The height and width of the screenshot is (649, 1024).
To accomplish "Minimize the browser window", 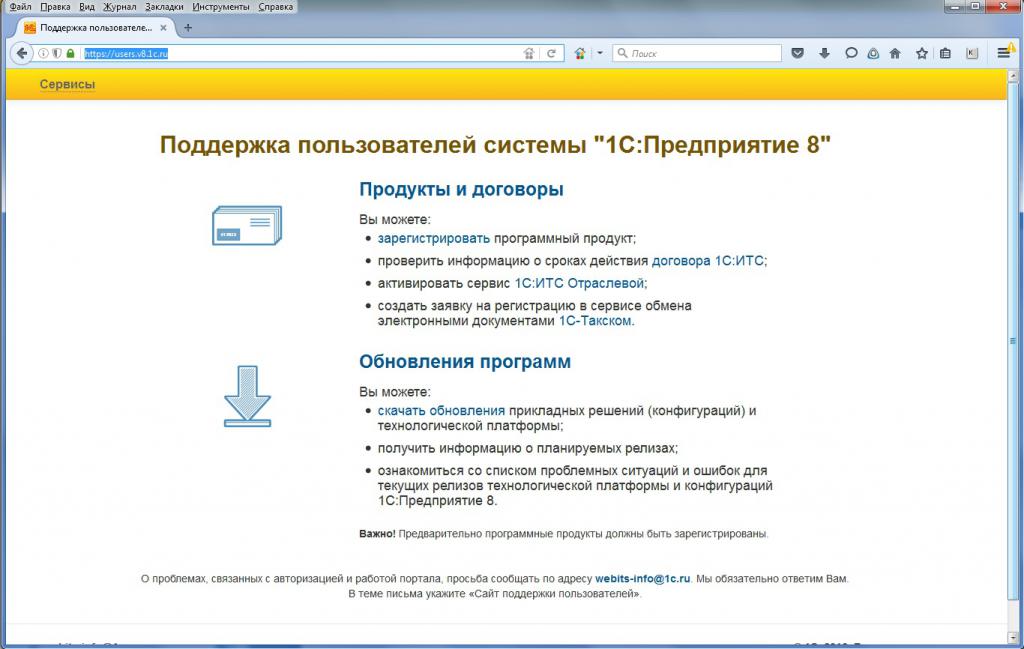I will 956,7.
